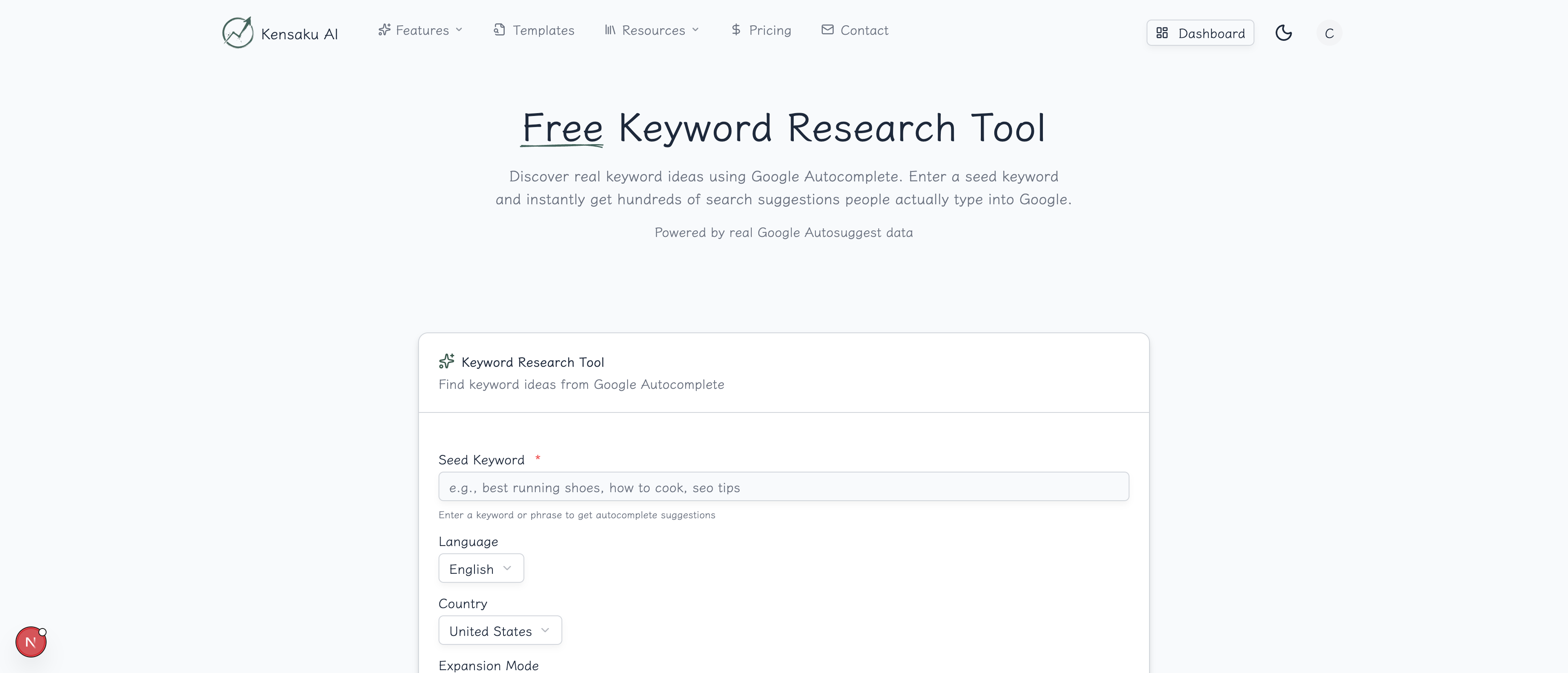Click the Pricing dollar sign icon
The image size is (1568, 673).
[736, 30]
